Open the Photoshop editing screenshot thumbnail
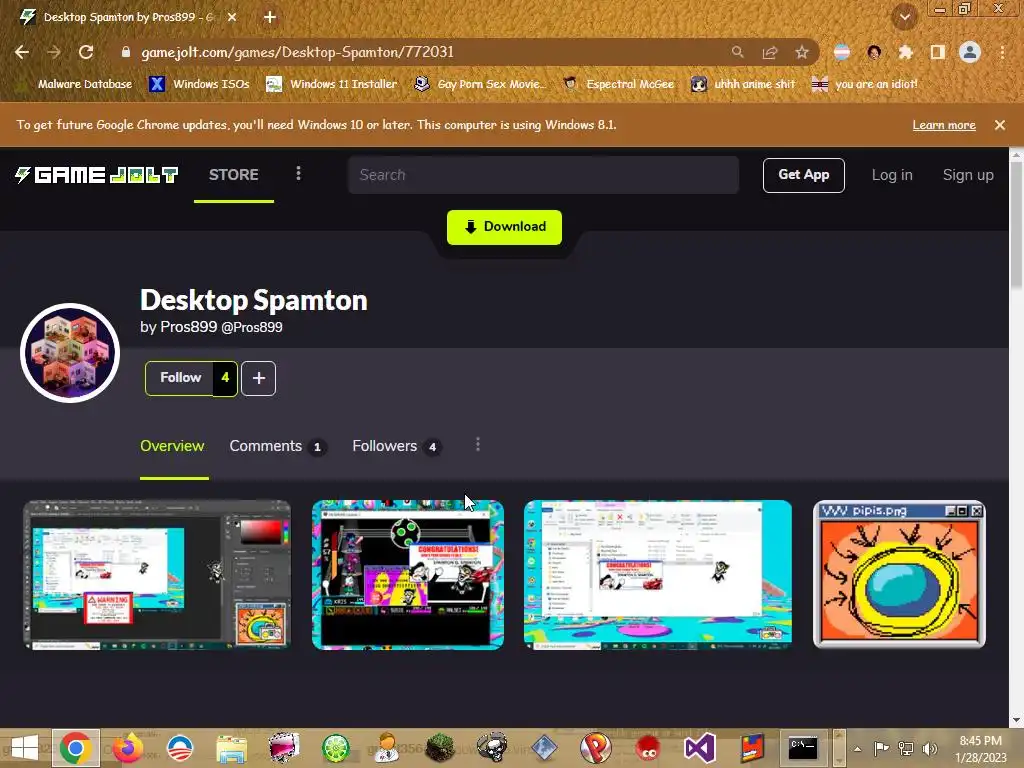1024x768 pixels. click(x=157, y=575)
